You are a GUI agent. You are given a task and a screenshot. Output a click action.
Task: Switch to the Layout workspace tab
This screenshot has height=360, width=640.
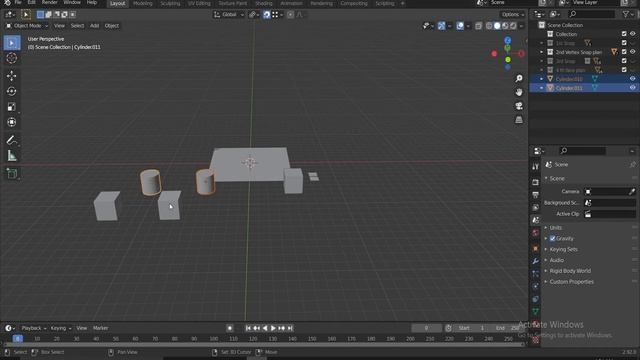pos(118,3)
